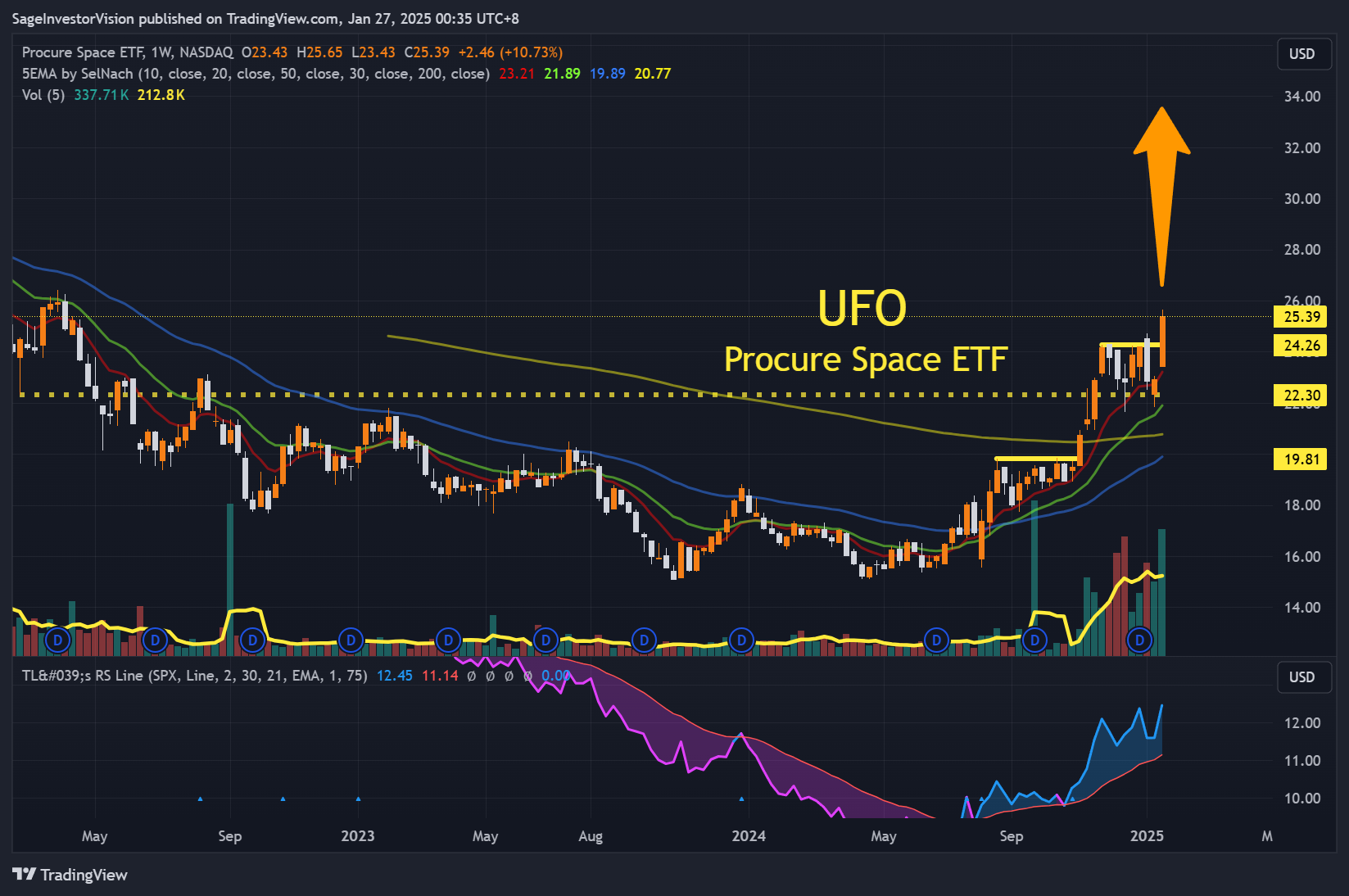This screenshot has height=896, width=1349.
Task: Click the low value 'L23.43' in the legend
Action: click(373, 52)
